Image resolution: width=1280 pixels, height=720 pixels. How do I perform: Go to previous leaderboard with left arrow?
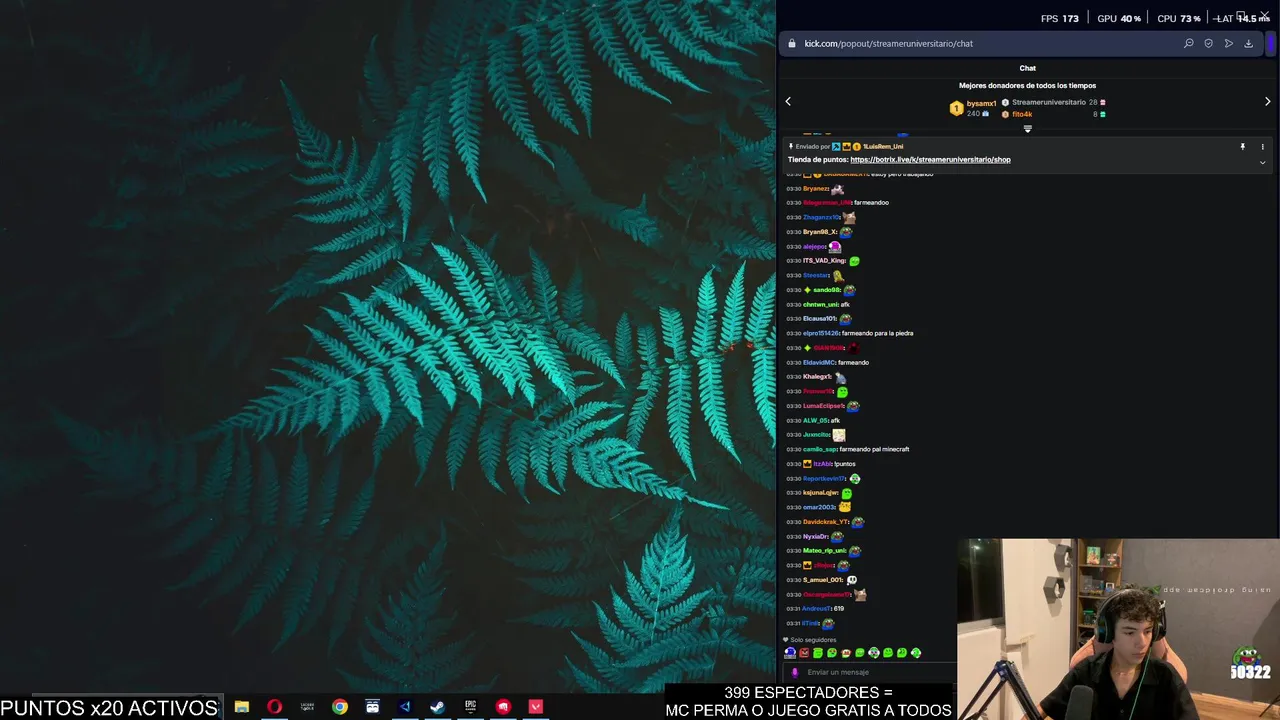click(788, 101)
